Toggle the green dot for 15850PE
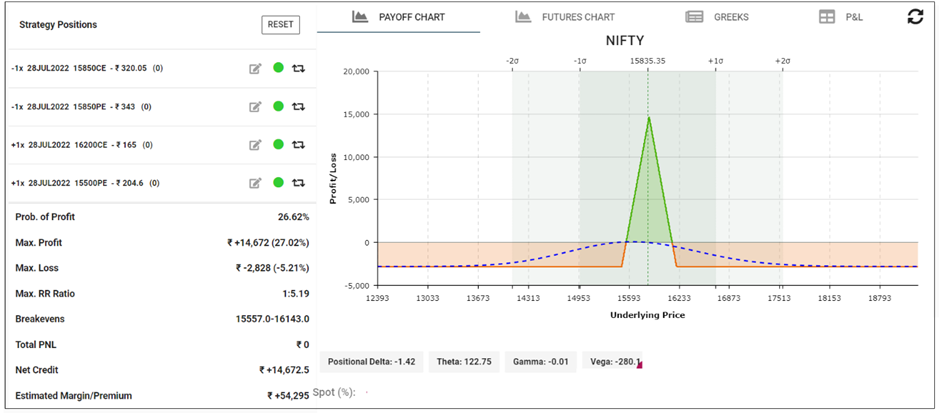This screenshot has width=939, height=413. 278,106
